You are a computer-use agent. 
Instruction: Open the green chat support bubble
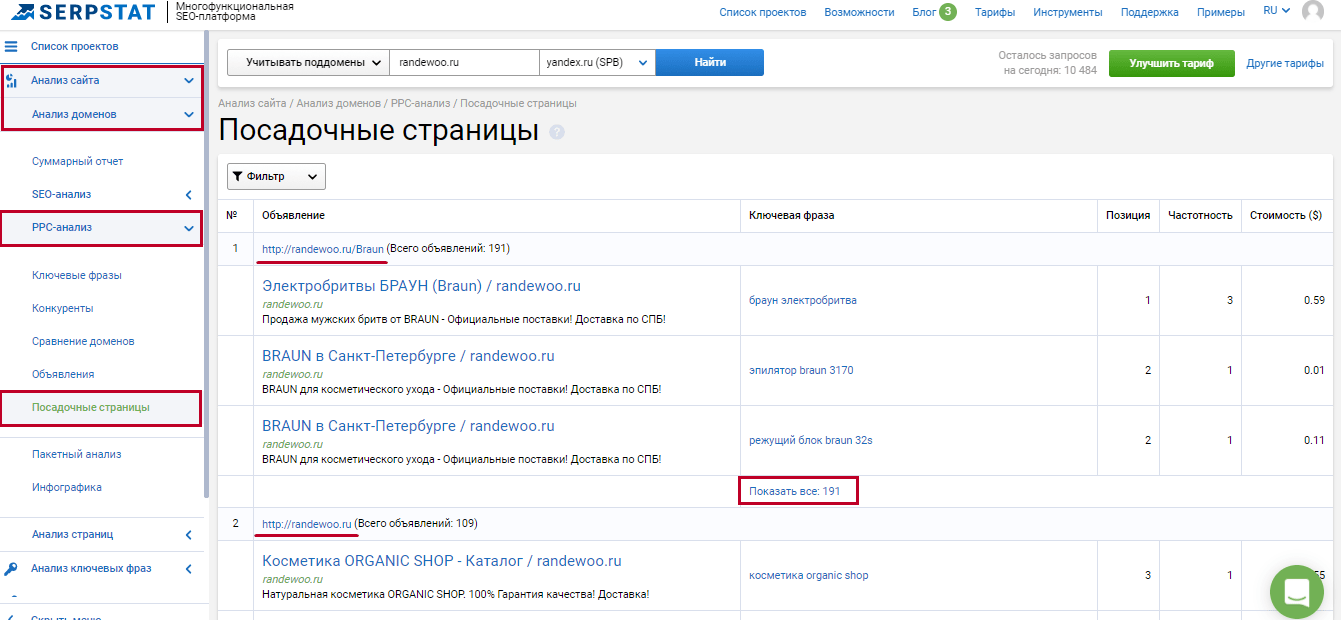(x=1296, y=591)
